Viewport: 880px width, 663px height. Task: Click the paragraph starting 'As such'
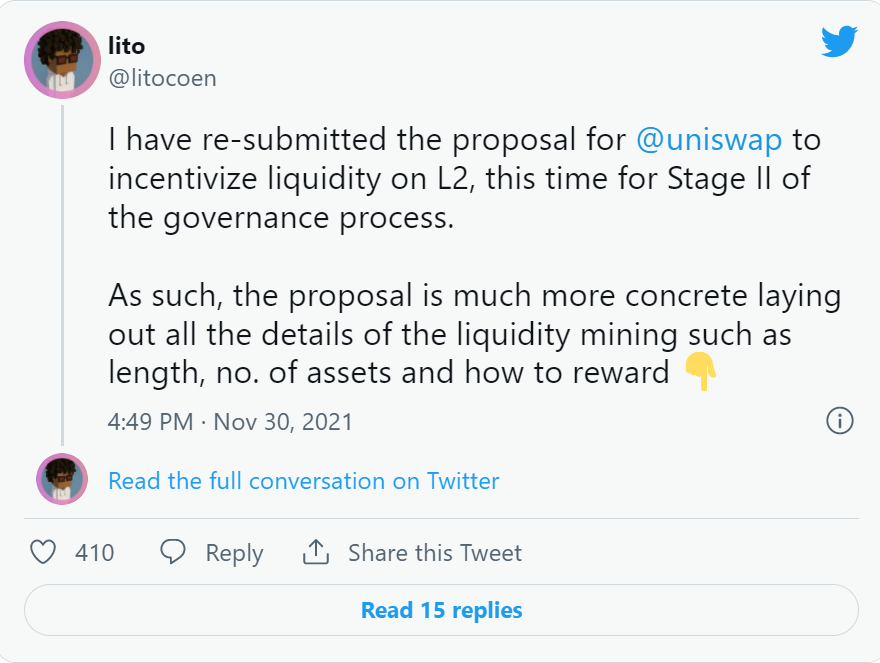[474, 335]
